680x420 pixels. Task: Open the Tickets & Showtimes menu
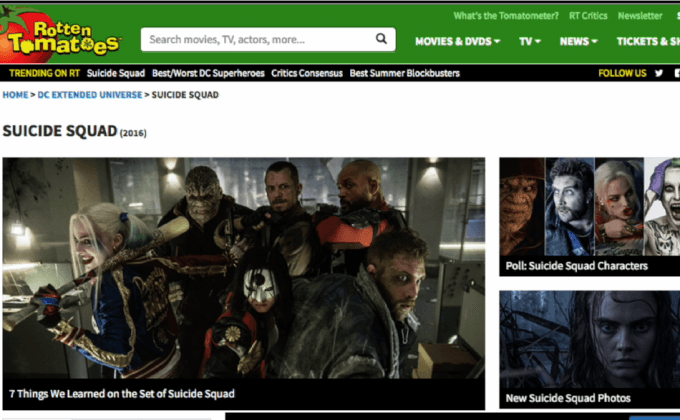point(647,41)
